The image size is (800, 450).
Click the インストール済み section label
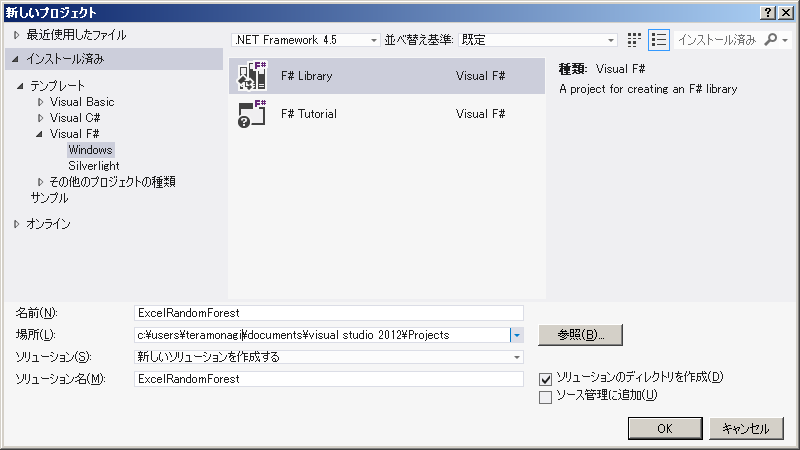tap(65, 59)
